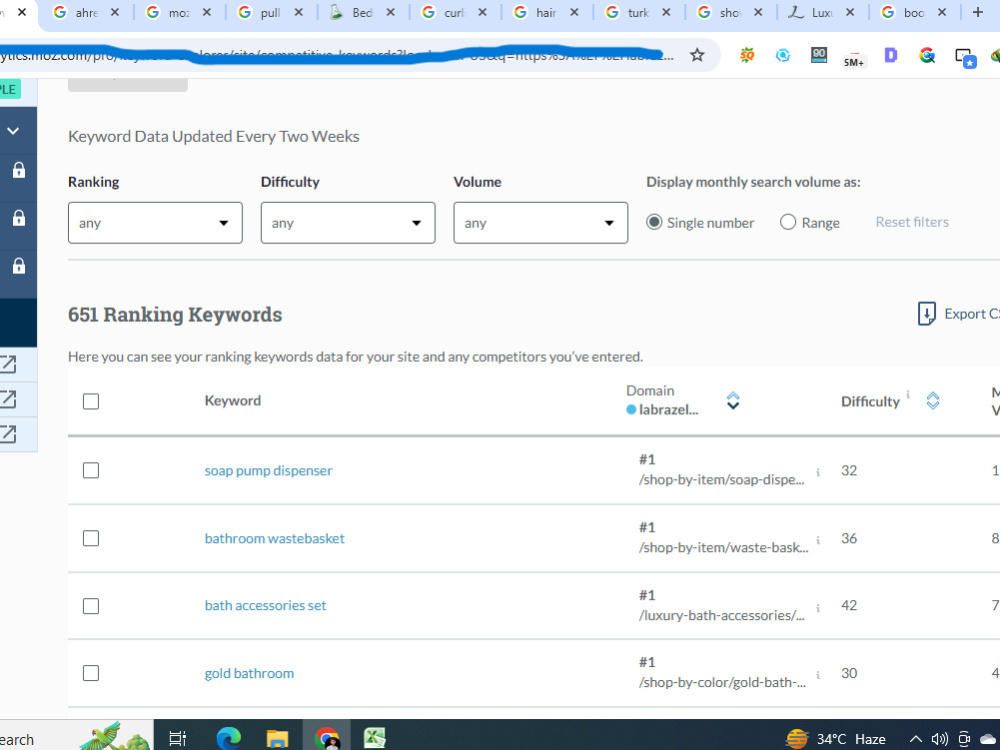
Task: Open the Difficulty filter dropdown
Action: (x=348, y=223)
